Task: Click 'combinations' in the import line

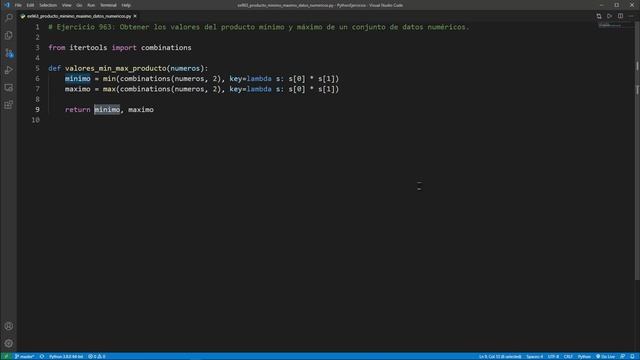Action: (166, 48)
